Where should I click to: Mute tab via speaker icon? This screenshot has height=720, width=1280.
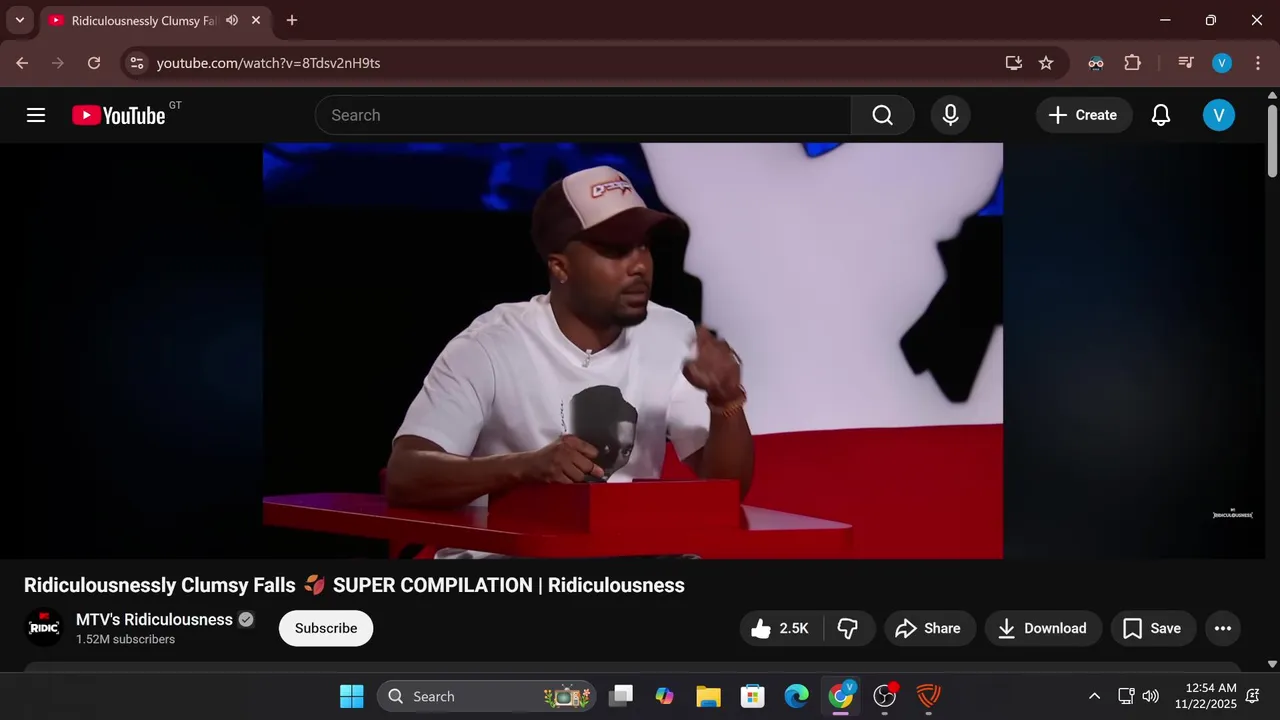point(232,20)
